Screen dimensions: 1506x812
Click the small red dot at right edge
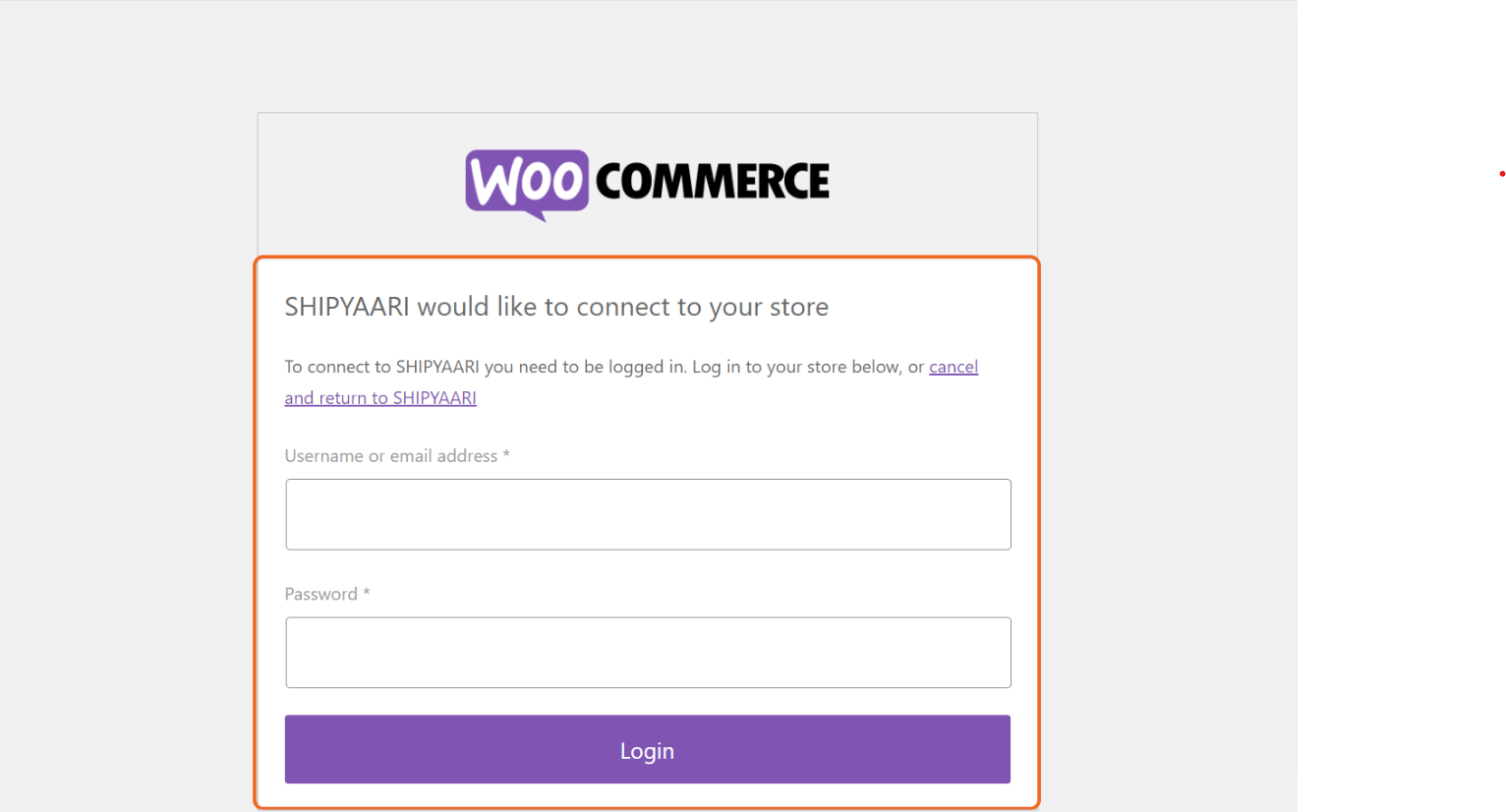tap(1501, 174)
